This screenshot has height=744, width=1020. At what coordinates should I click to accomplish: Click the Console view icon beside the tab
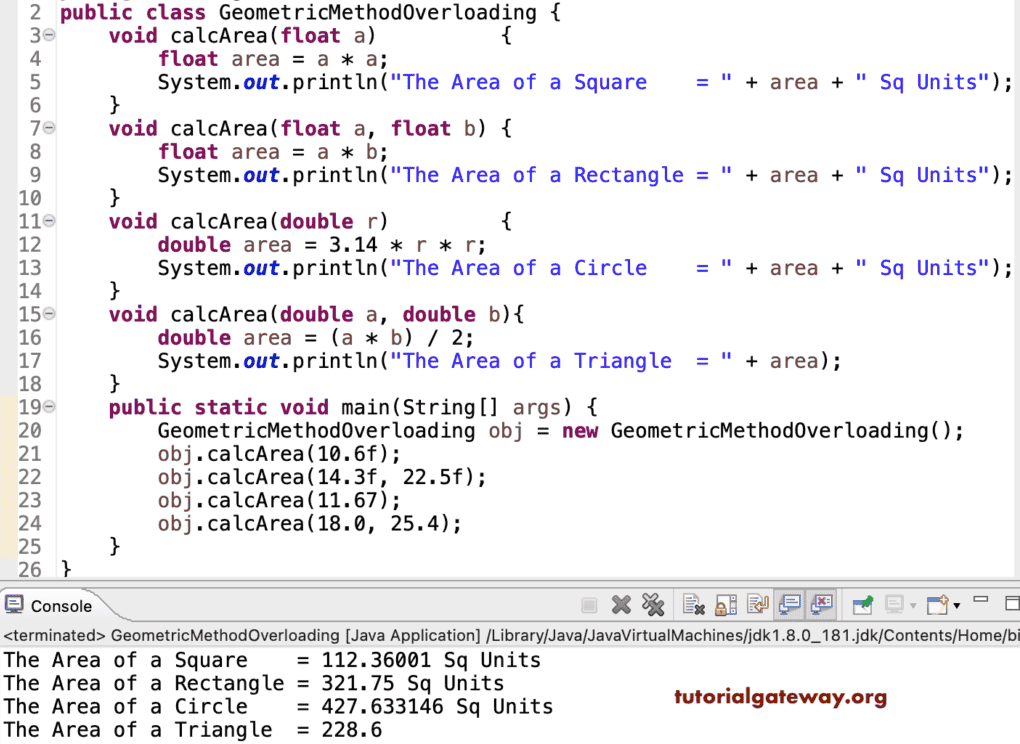pos(14,604)
